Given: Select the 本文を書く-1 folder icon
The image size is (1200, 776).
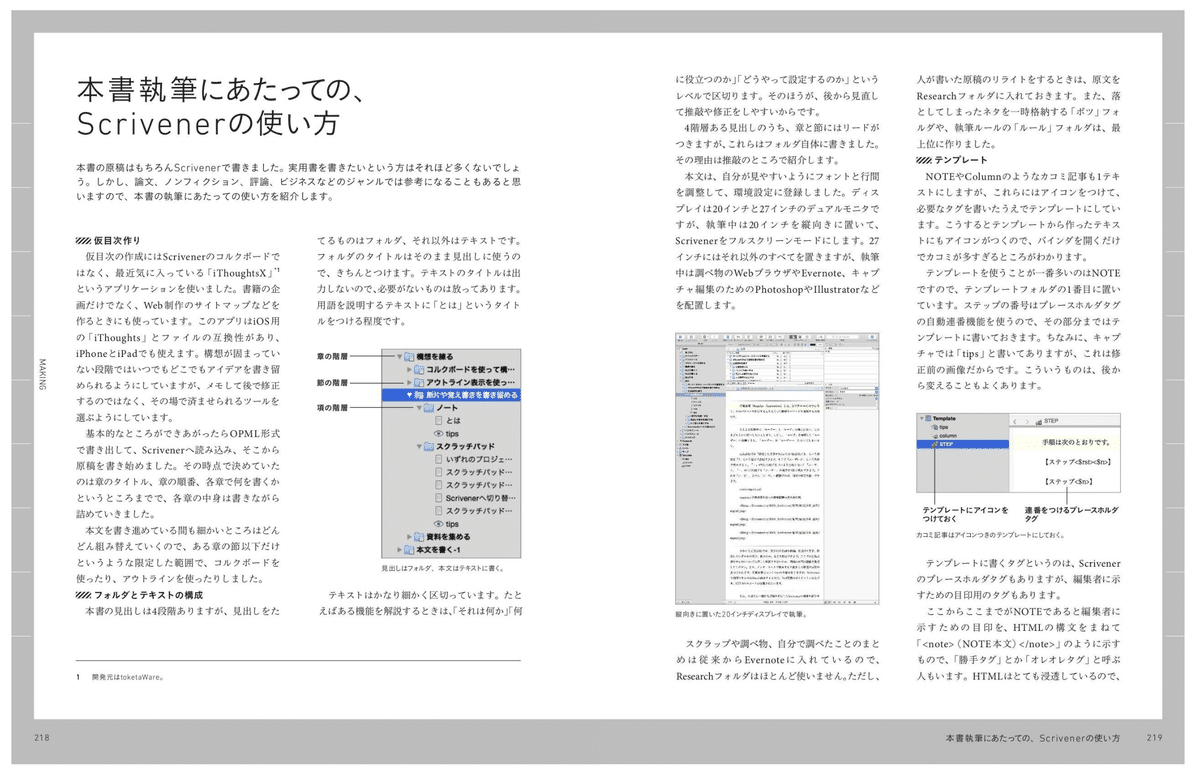Looking at the screenshot, I should click(409, 550).
